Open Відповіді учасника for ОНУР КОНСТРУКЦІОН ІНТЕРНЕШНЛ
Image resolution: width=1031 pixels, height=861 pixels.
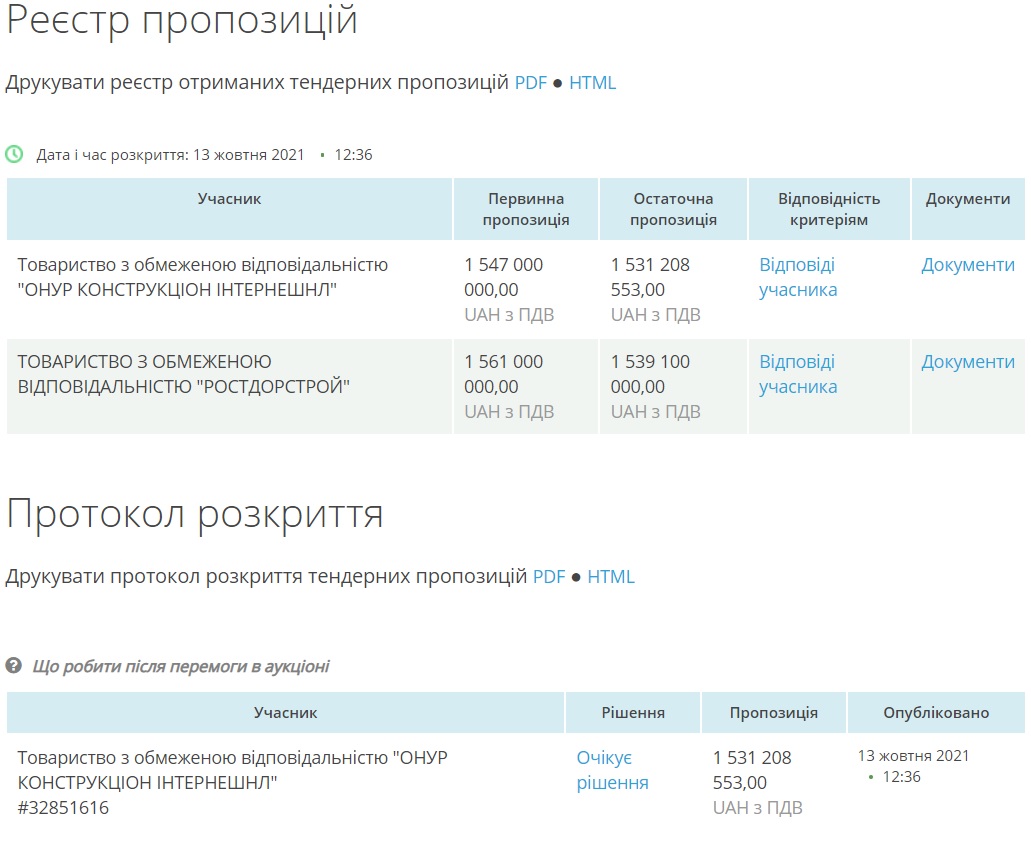798,277
